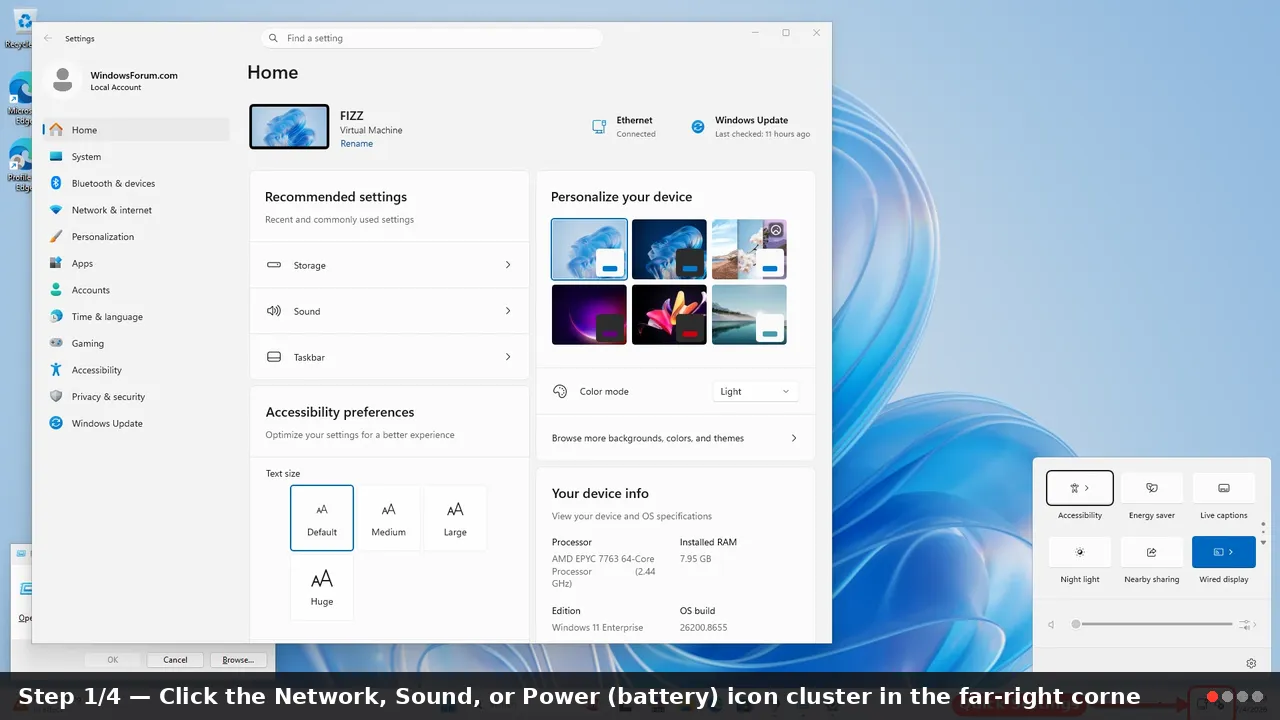Select the lake landscape theme thumbnail
This screenshot has height=720, width=1280.
tap(749, 314)
